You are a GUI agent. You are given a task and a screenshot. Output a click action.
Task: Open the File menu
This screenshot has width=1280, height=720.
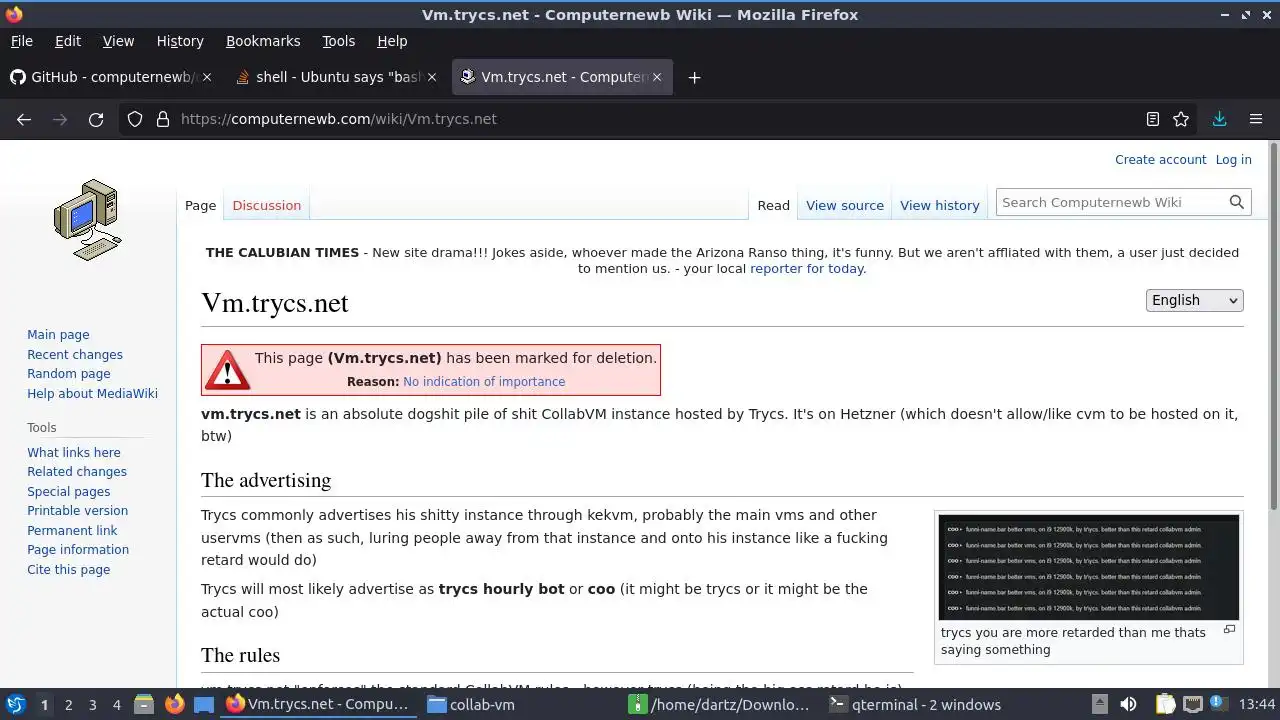[x=21, y=41]
